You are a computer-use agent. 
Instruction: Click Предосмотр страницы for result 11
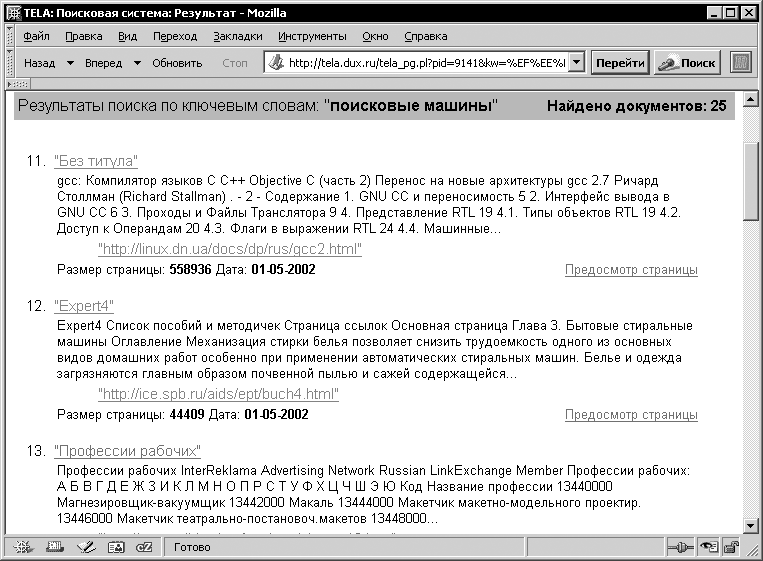tap(631, 270)
